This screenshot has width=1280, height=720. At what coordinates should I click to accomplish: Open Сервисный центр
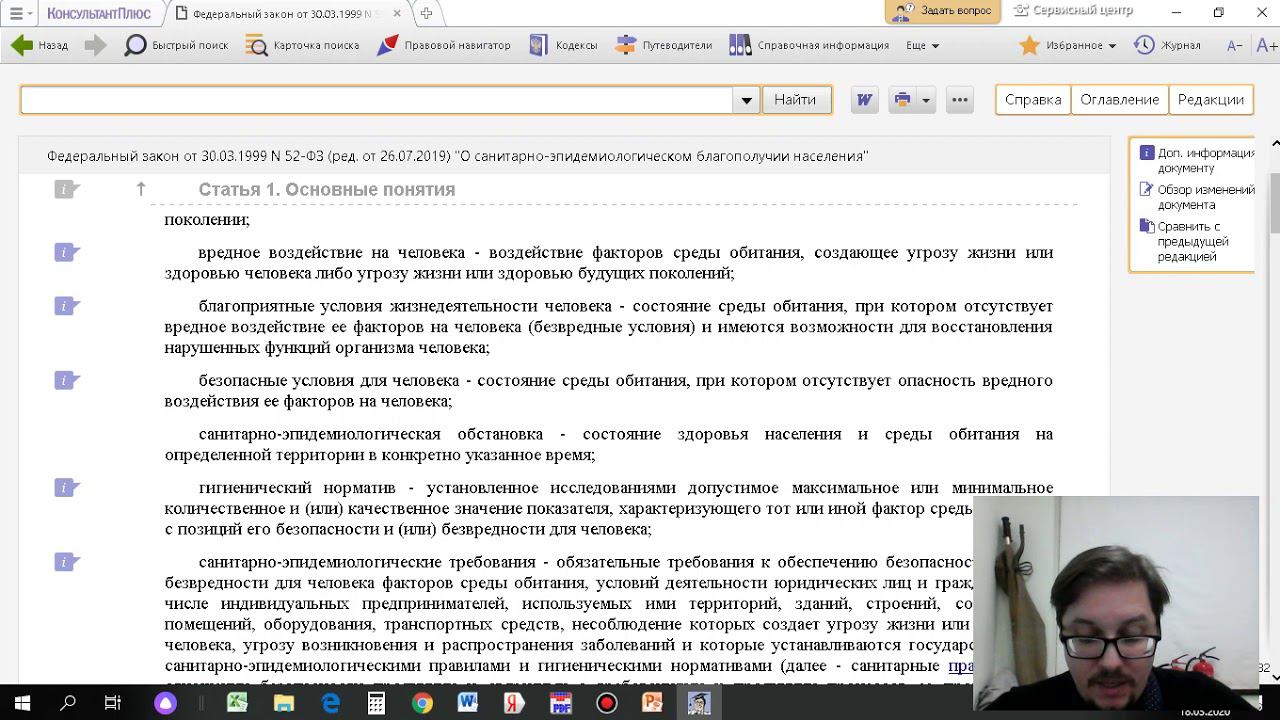coord(1073,11)
